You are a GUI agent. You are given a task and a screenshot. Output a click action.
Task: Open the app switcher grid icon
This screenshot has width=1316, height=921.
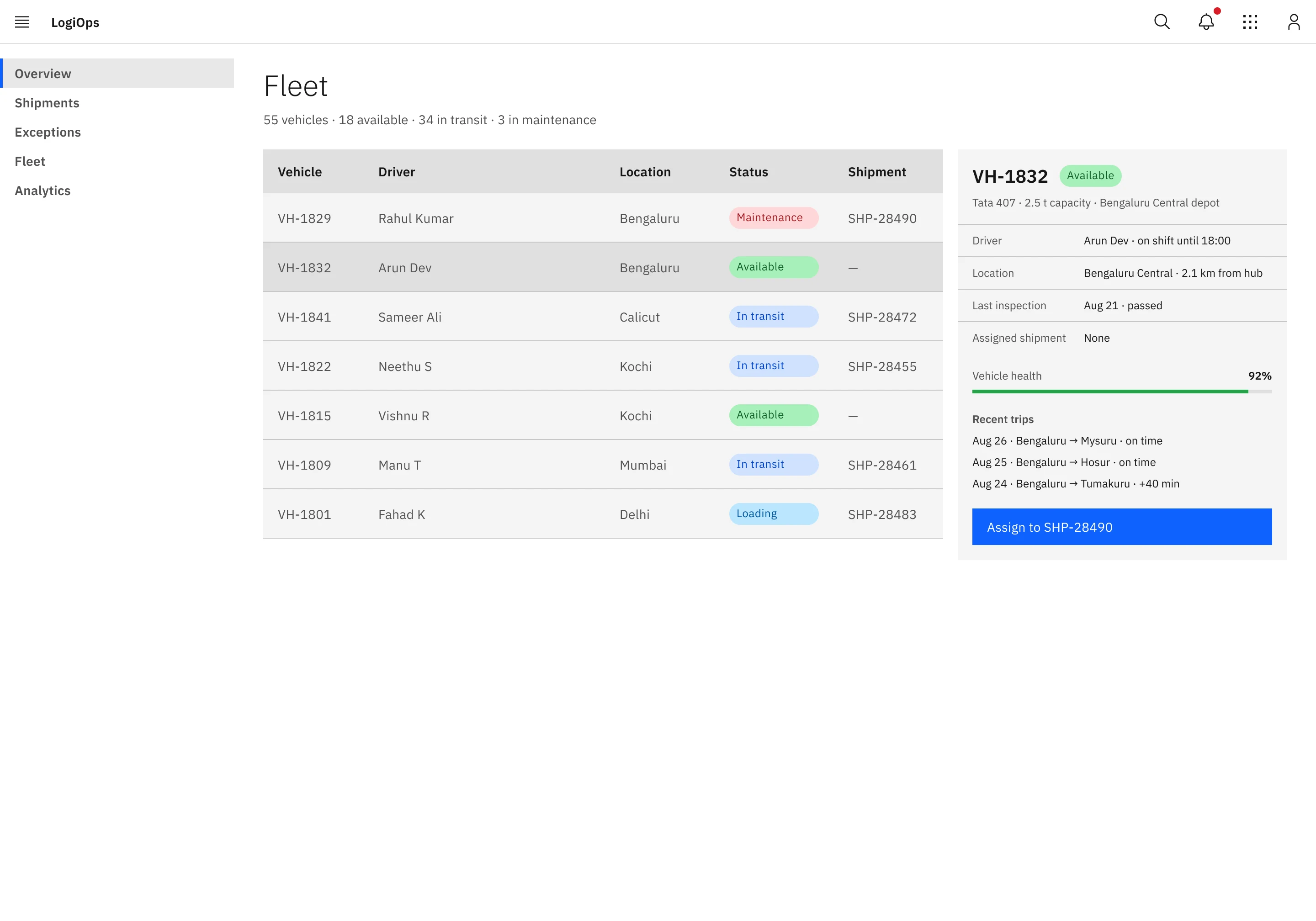click(1250, 22)
